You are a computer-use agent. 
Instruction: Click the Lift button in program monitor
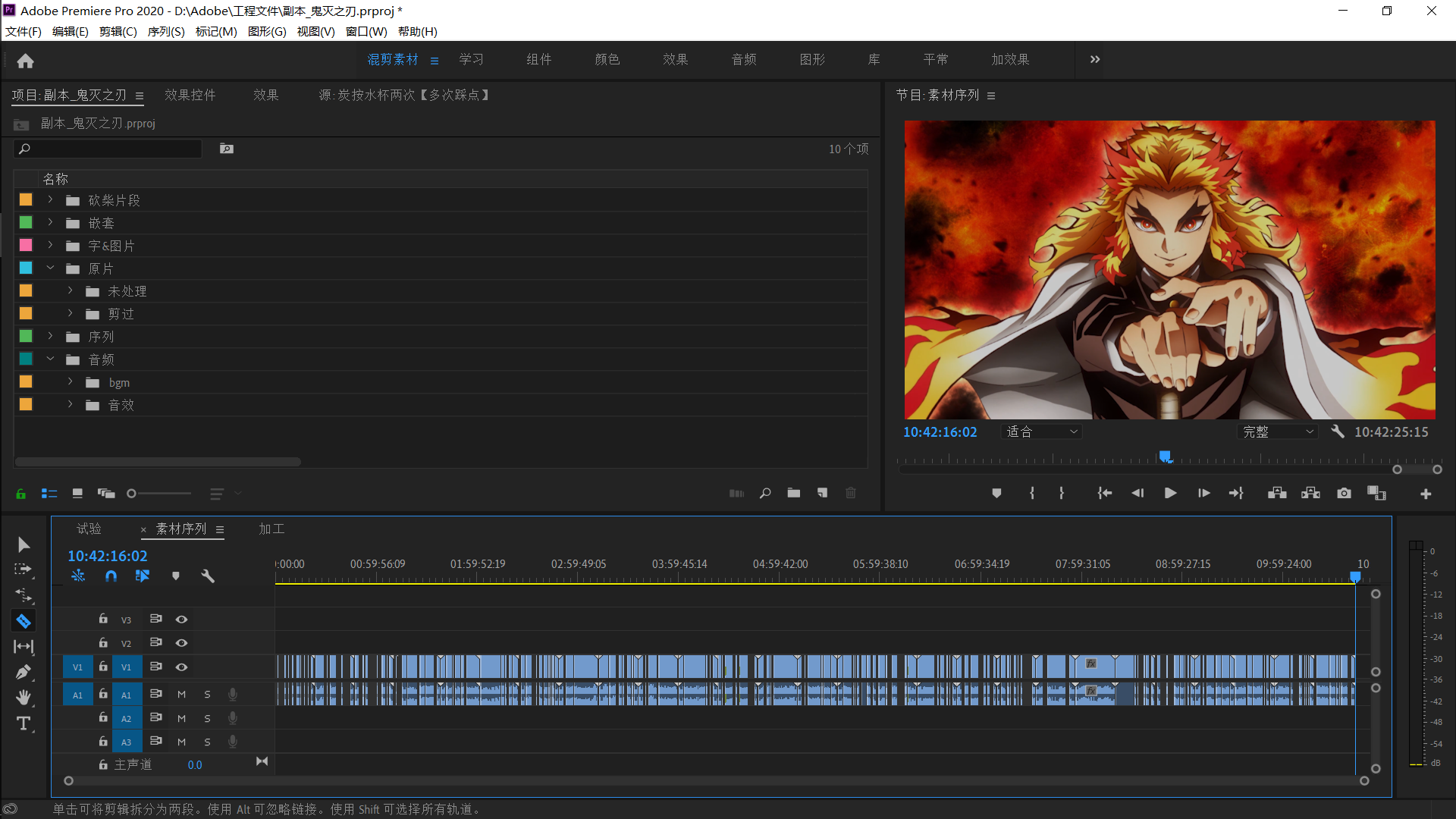1277,494
